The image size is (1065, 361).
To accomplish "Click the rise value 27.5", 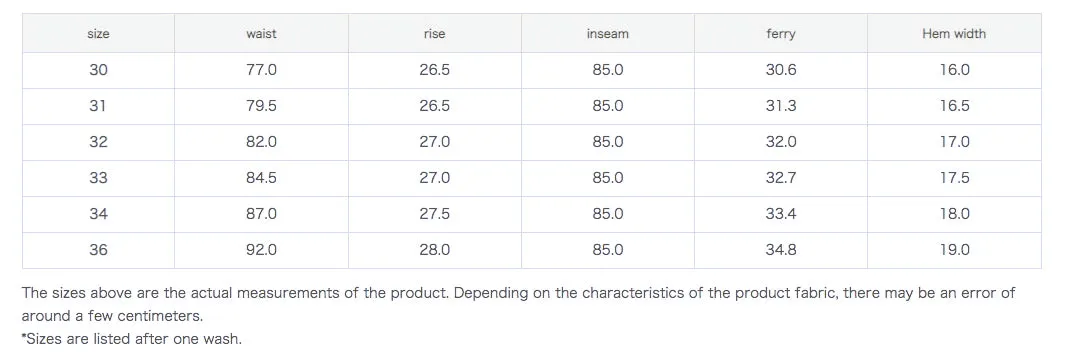I will point(435,214).
